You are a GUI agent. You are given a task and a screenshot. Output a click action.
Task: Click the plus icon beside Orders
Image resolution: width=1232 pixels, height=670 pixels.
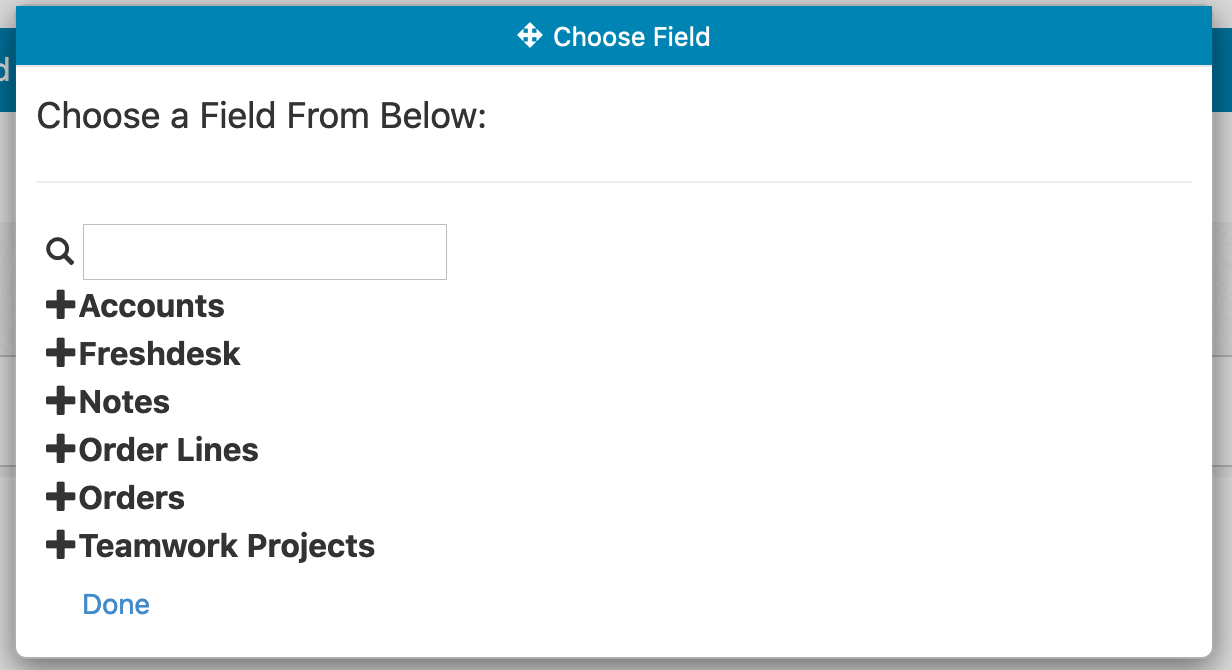click(62, 497)
